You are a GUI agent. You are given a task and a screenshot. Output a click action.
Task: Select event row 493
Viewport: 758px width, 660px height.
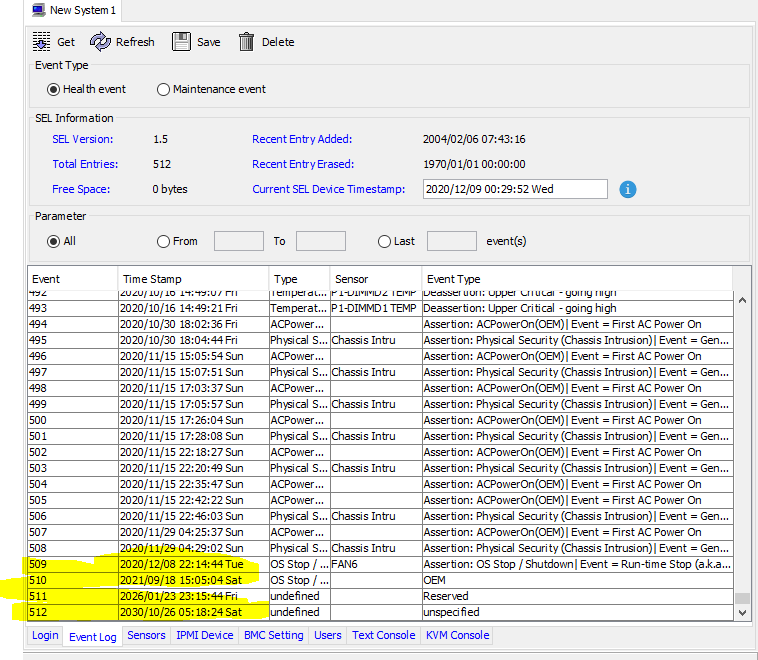(x=380, y=308)
